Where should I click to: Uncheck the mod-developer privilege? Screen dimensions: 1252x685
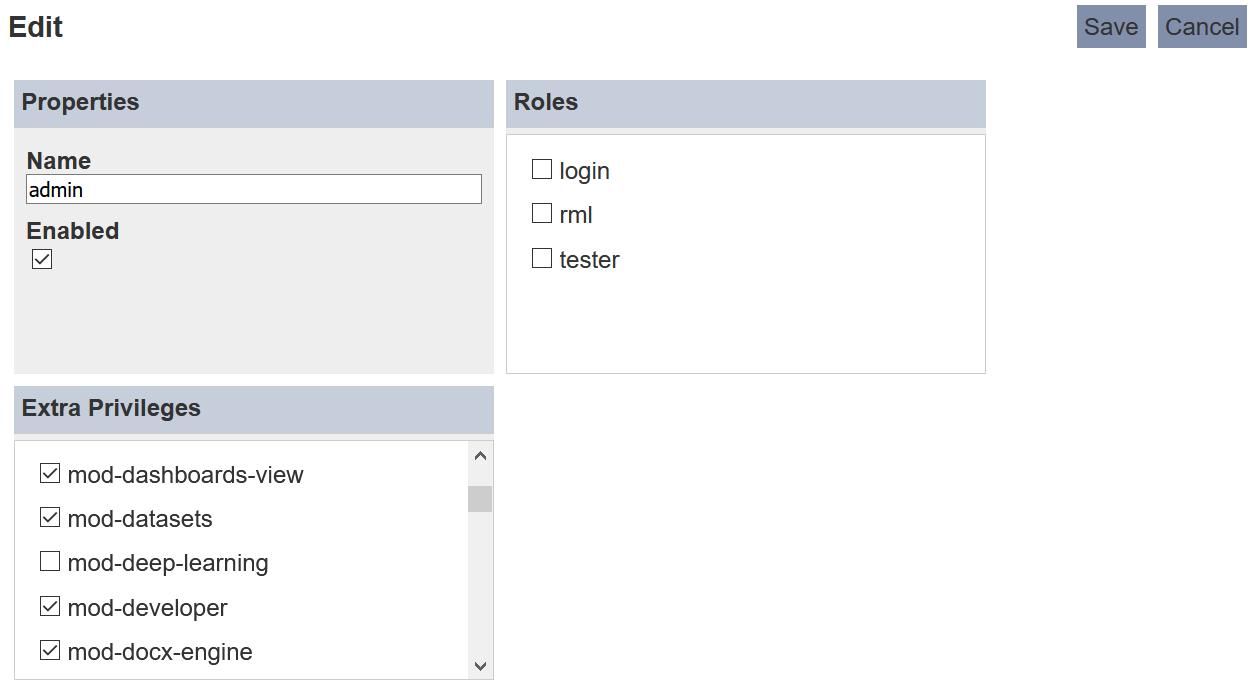point(50,606)
